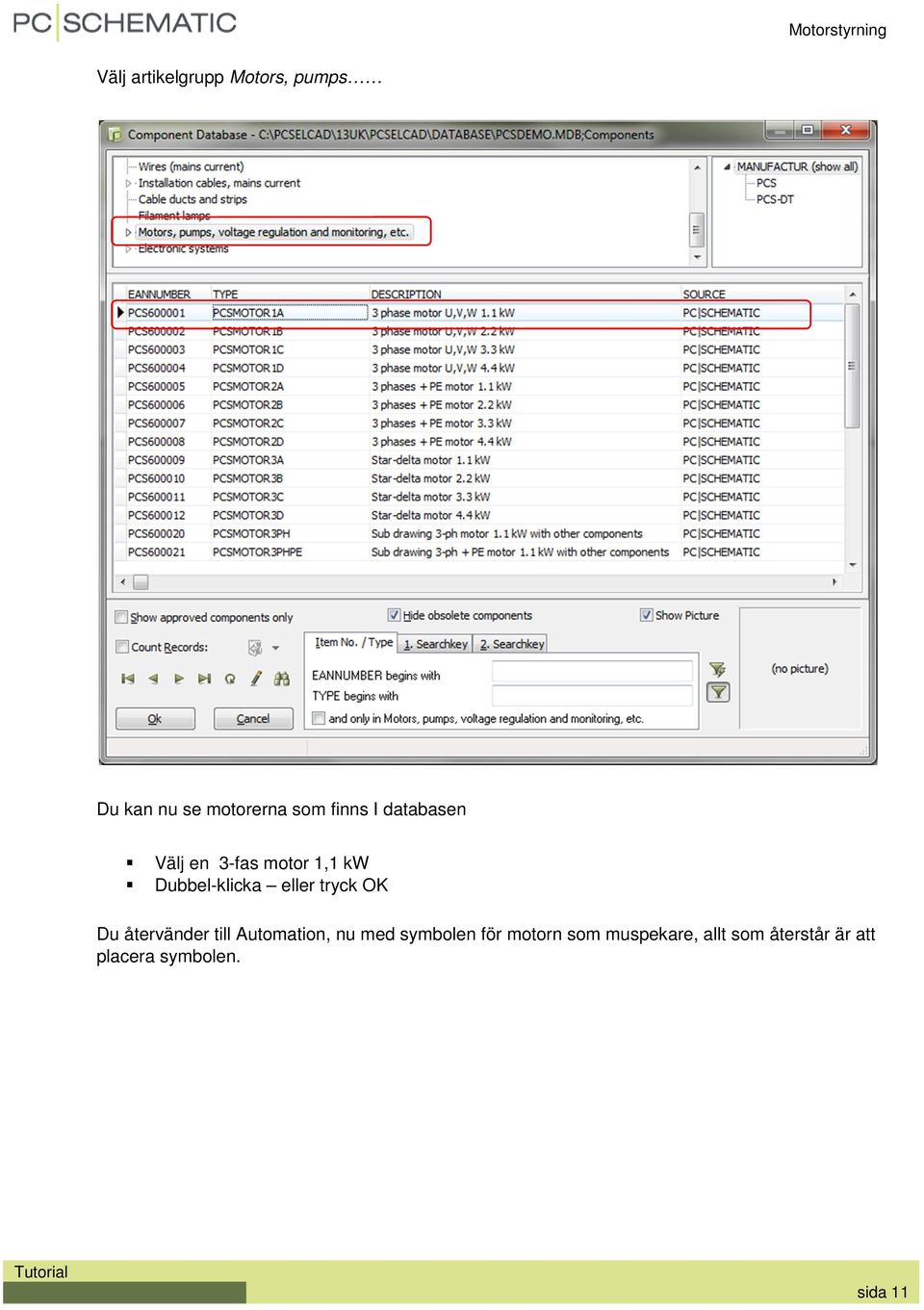The height and width of the screenshot is (1310, 924).
Task: Click description '3 phase motor U,V,W 3.3 kW'
Action: coord(443,349)
